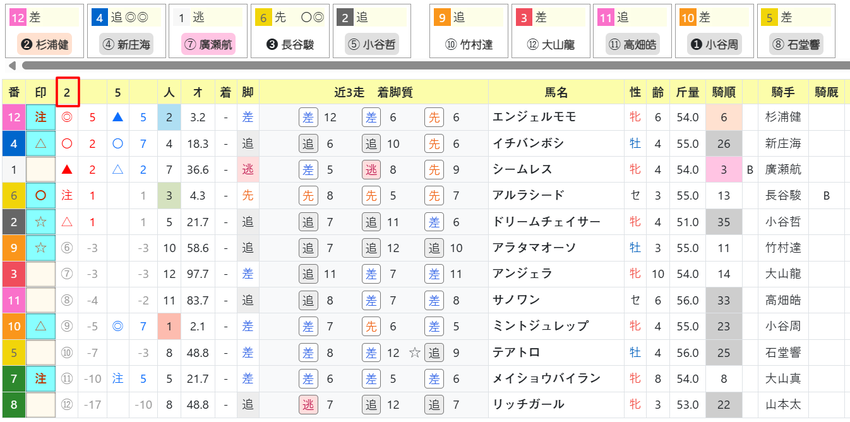Image resolution: width=850 pixels, height=422 pixels.
Task: Select the ☆ mark cell for horse 9
Action: coord(41,248)
